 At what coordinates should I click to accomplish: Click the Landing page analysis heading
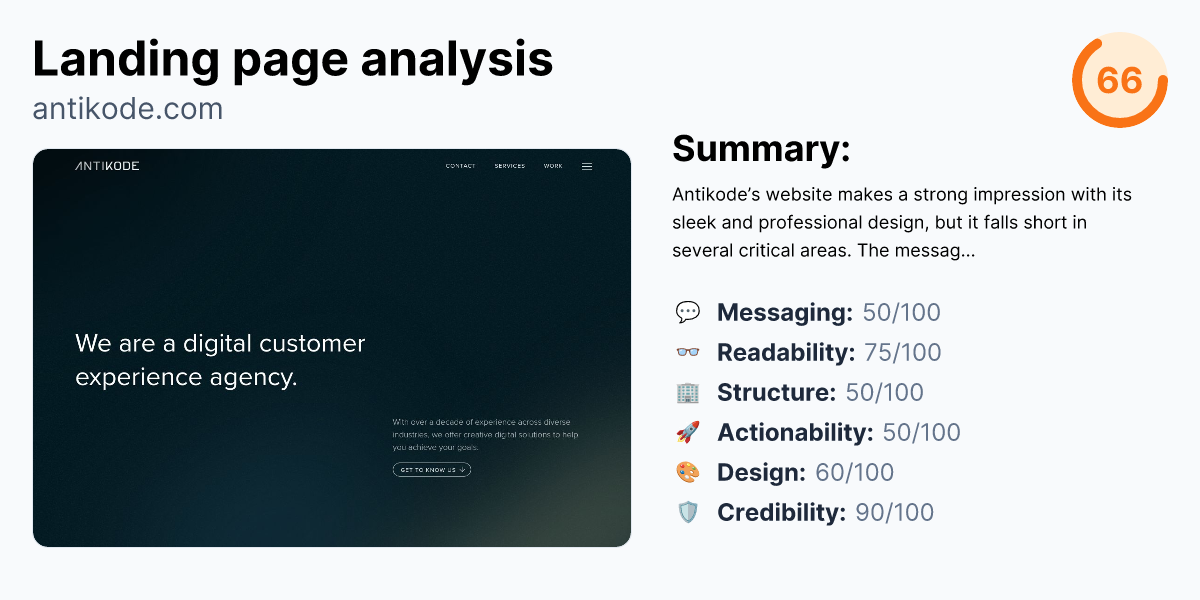[293, 60]
